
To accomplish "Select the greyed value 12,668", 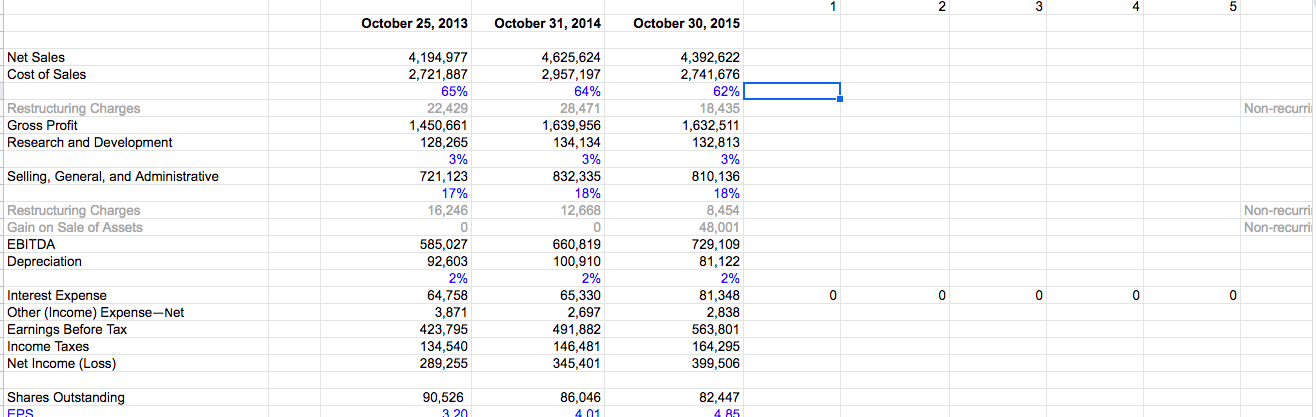I will [579, 210].
